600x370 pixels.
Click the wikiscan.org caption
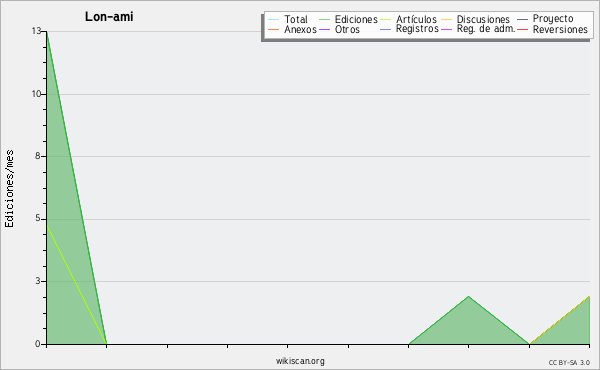pos(300,361)
